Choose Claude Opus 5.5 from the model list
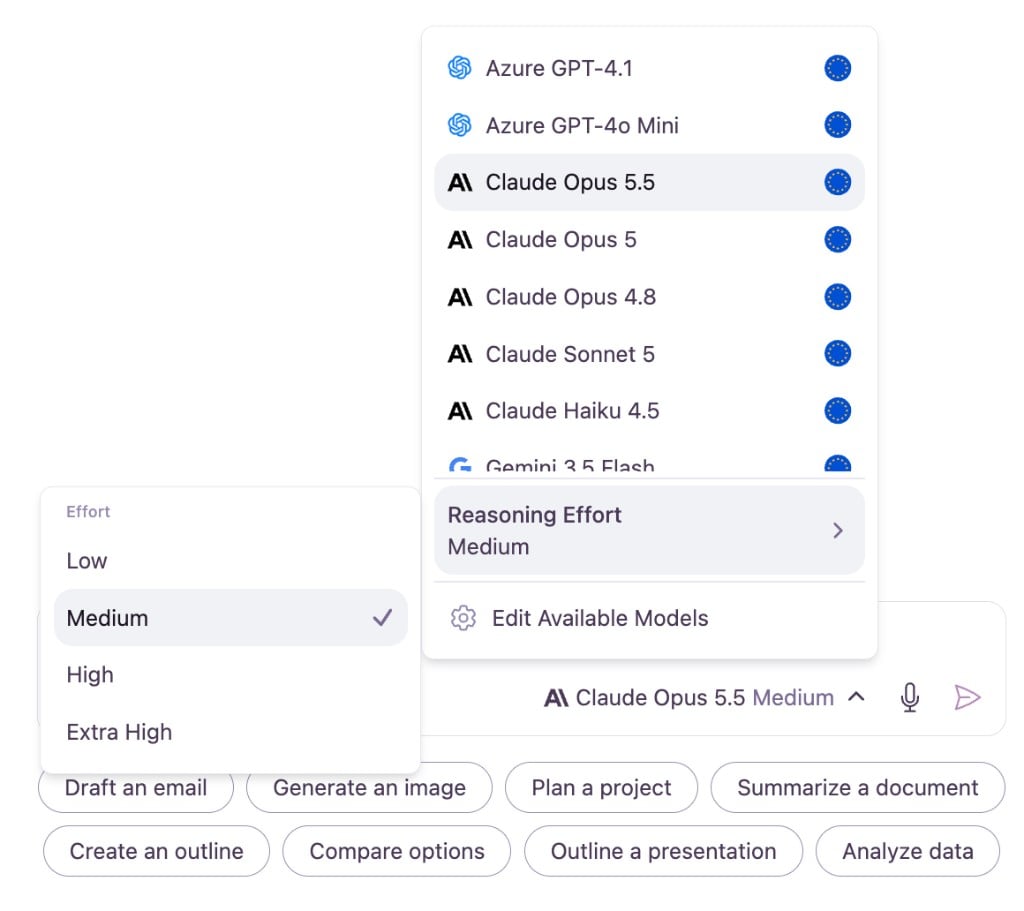Image resolution: width=1024 pixels, height=911 pixels. pos(649,182)
